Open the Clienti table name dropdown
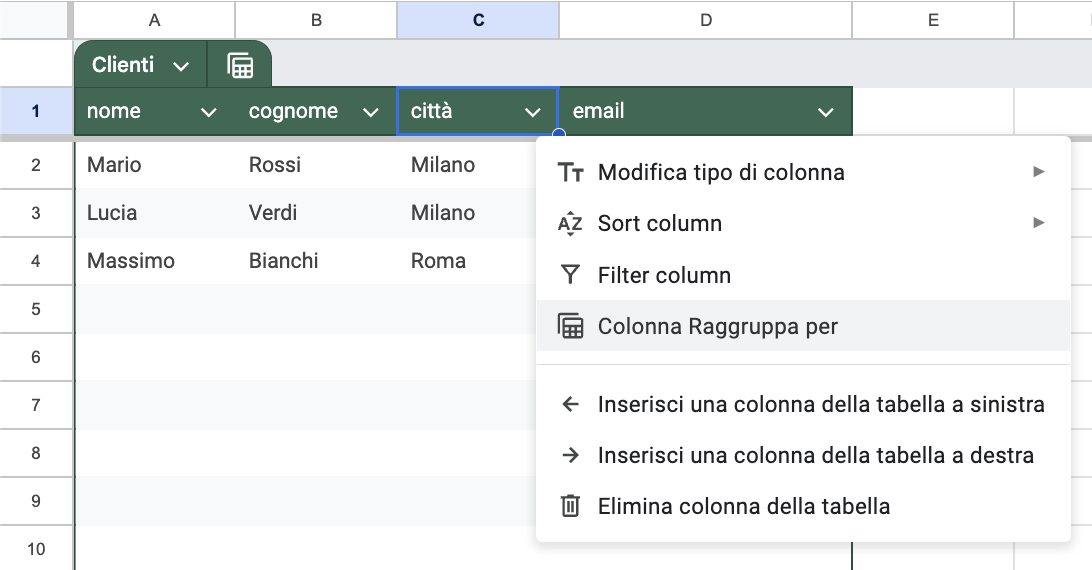The height and width of the screenshot is (570, 1092). pos(181,66)
